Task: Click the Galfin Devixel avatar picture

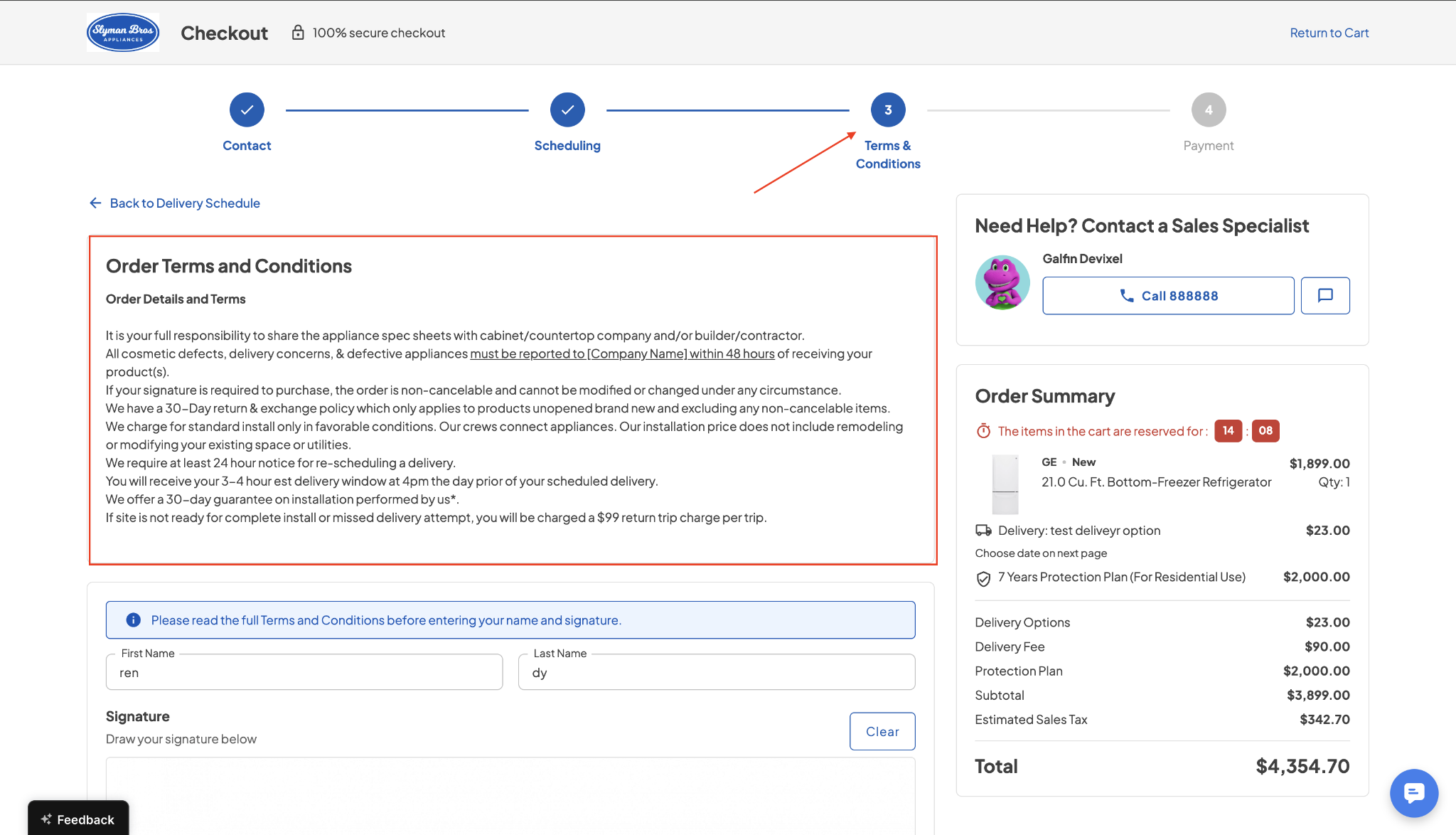Action: click(x=1002, y=282)
